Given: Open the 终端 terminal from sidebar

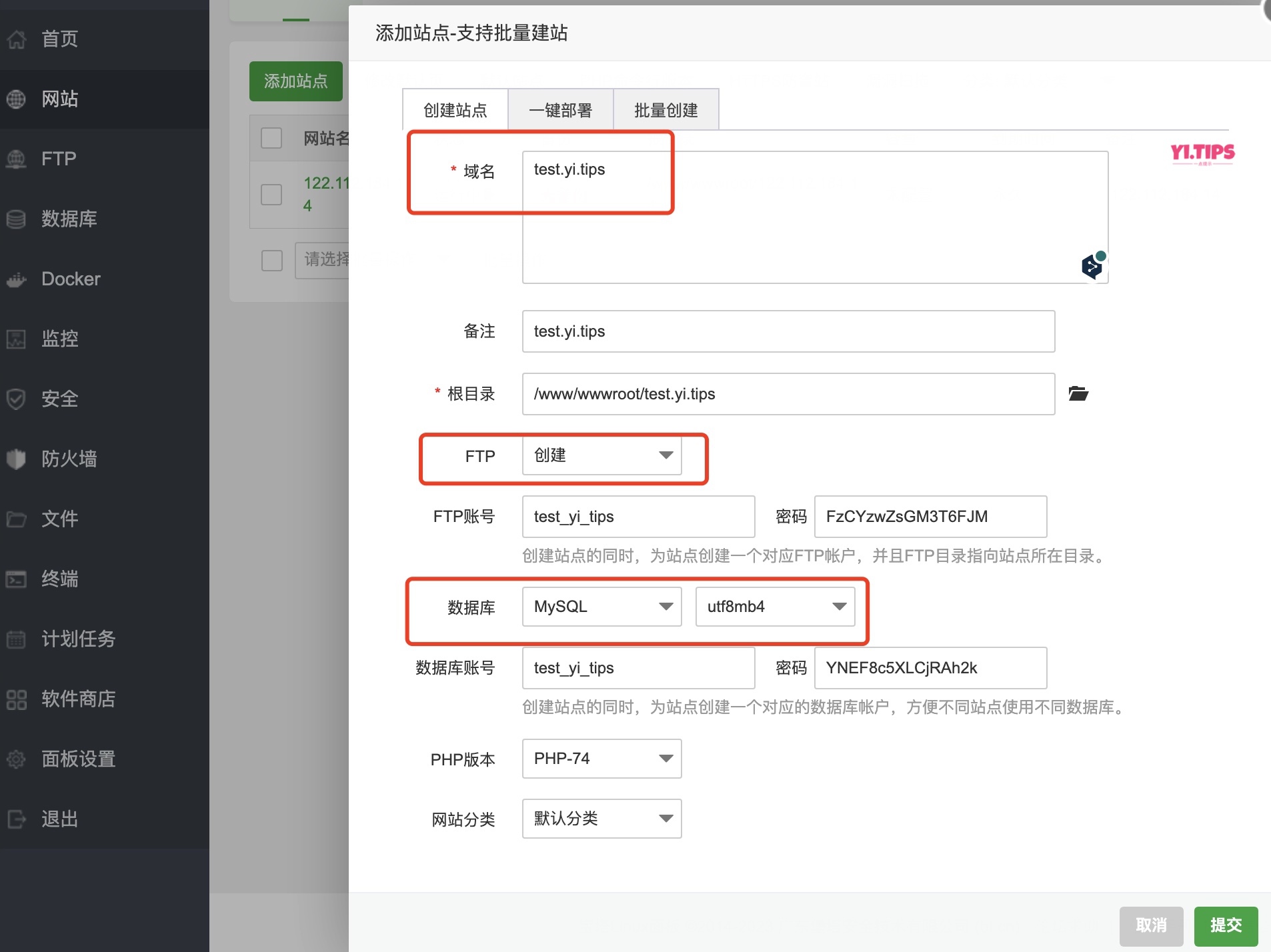Looking at the screenshot, I should point(59,579).
